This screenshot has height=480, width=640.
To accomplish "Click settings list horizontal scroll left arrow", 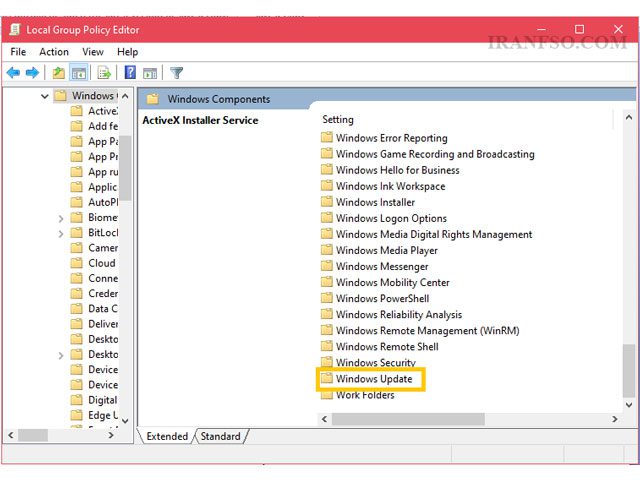I will tap(324, 419).
